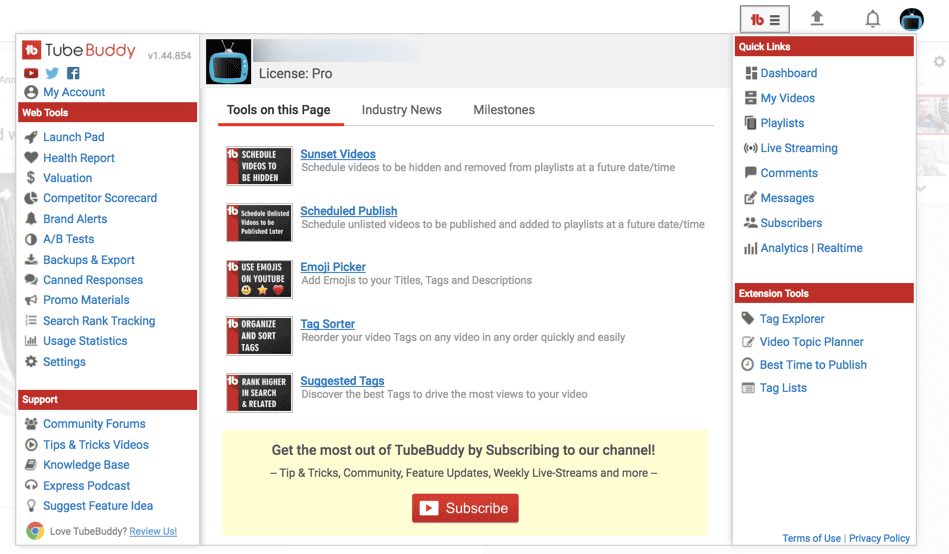
Task: Click the rocket icon for Launch Pad
Action: pyautogui.click(x=31, y=137)
